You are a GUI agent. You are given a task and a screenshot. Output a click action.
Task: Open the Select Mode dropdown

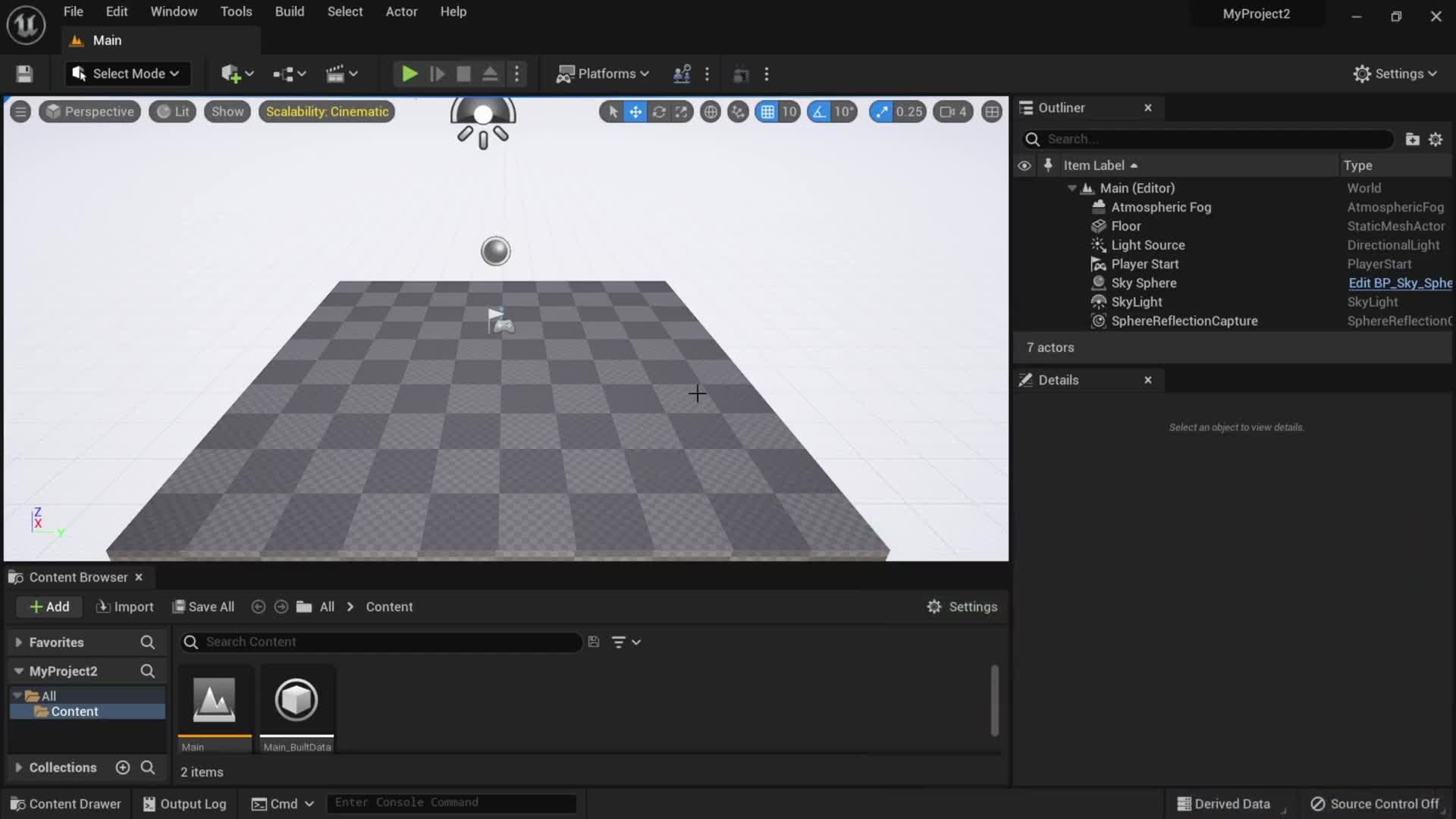127,74
